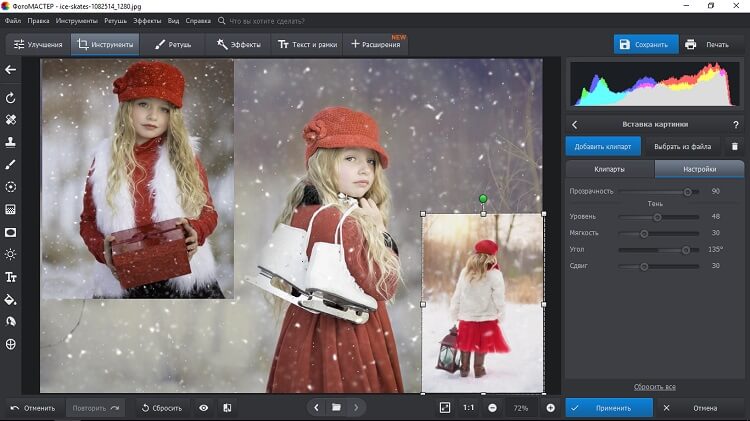Image resolution: width=750 pixels, height=421 pixels.
Task: Adjust the Прозрачность slider
Action: click(x=687, y=191)
